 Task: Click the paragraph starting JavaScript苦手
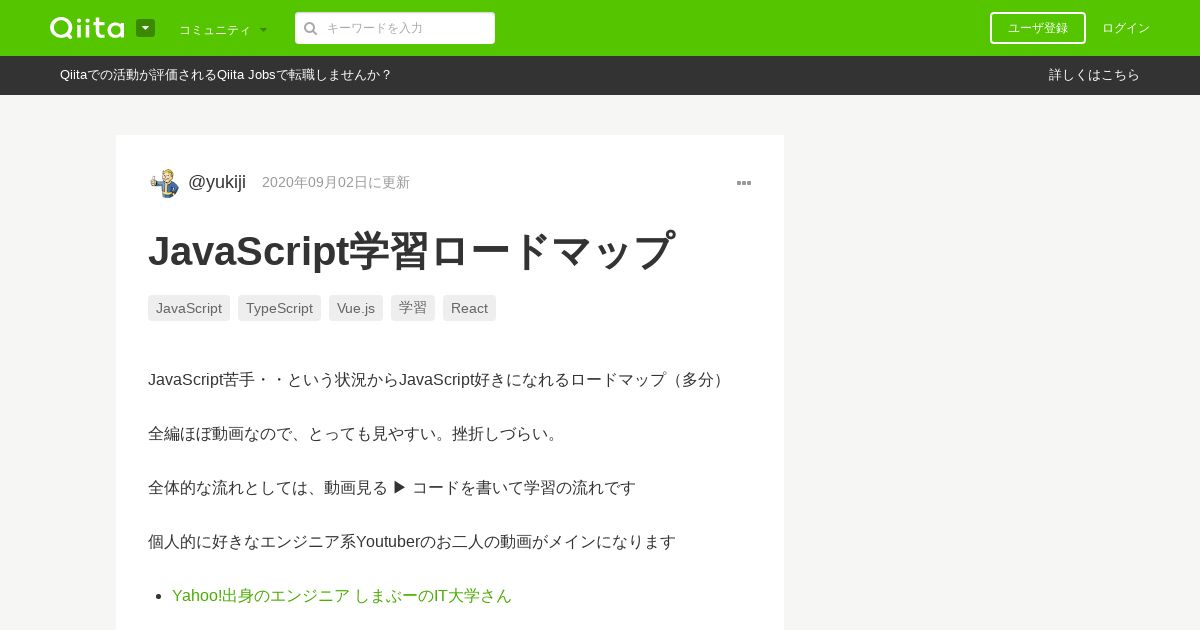pos(438,380)
